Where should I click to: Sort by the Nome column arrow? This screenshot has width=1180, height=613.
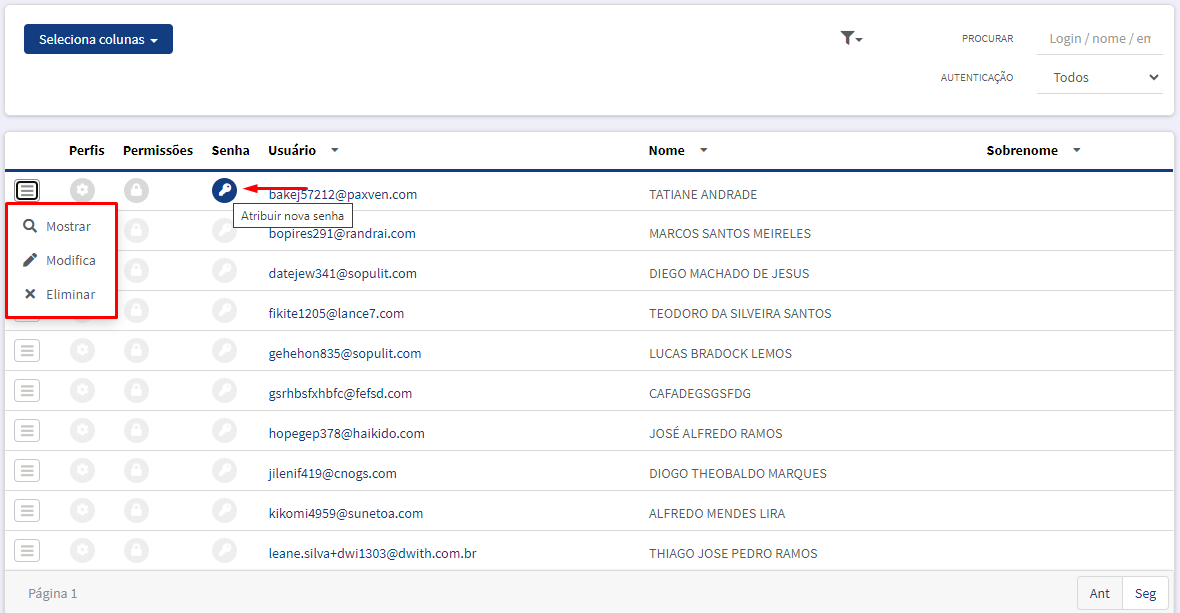(704, 150)
